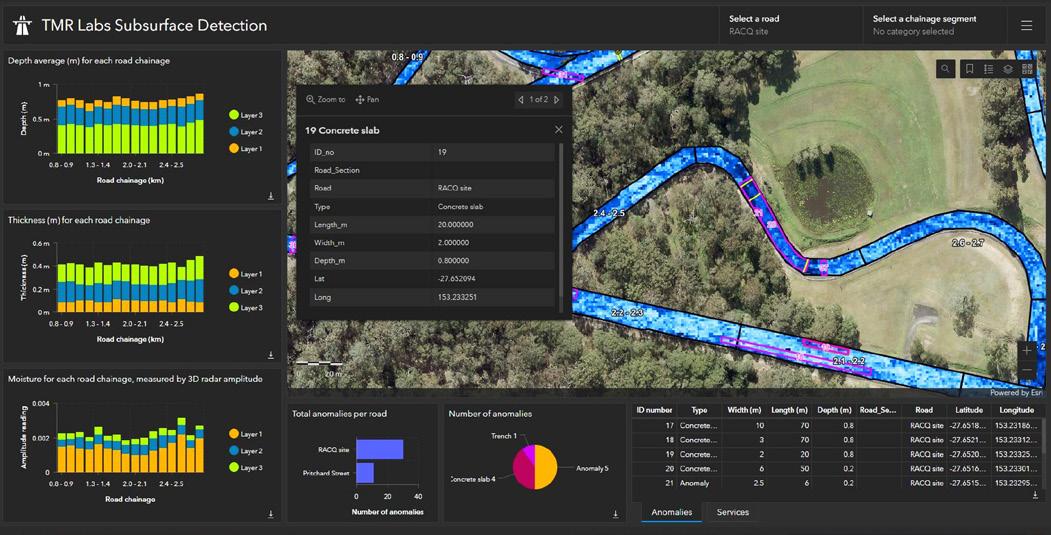Screen dimensions: 1051x535
Task: Click the Lat value -27.652094
Action: pyautogui.click(x=456, y=279)
